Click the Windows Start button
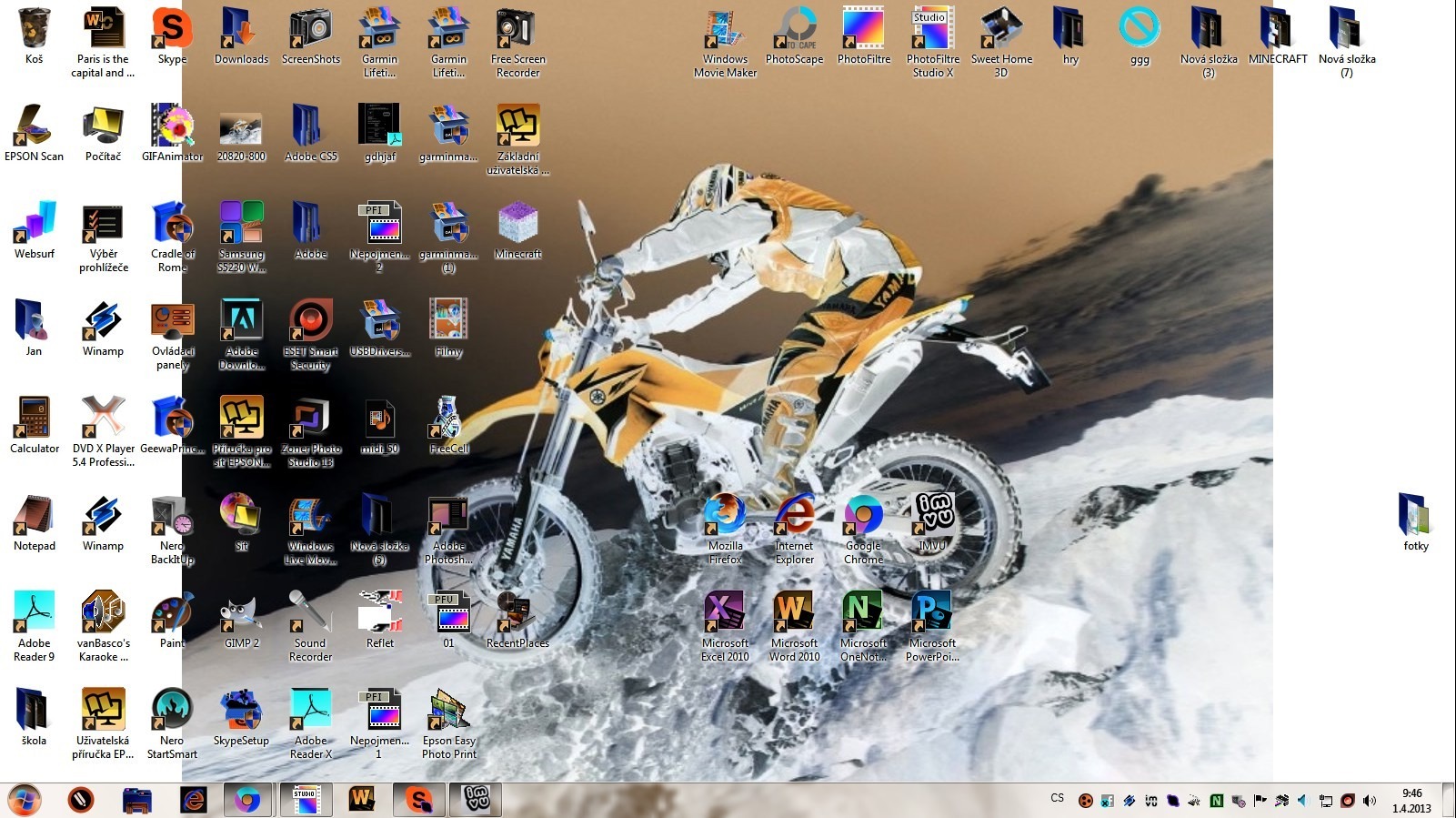This screenshot has width=1456, height=818. point(25,800)
